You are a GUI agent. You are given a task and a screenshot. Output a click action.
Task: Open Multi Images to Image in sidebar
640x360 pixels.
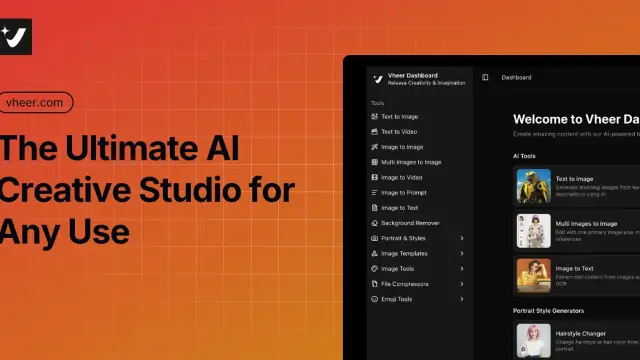(411, 162)
